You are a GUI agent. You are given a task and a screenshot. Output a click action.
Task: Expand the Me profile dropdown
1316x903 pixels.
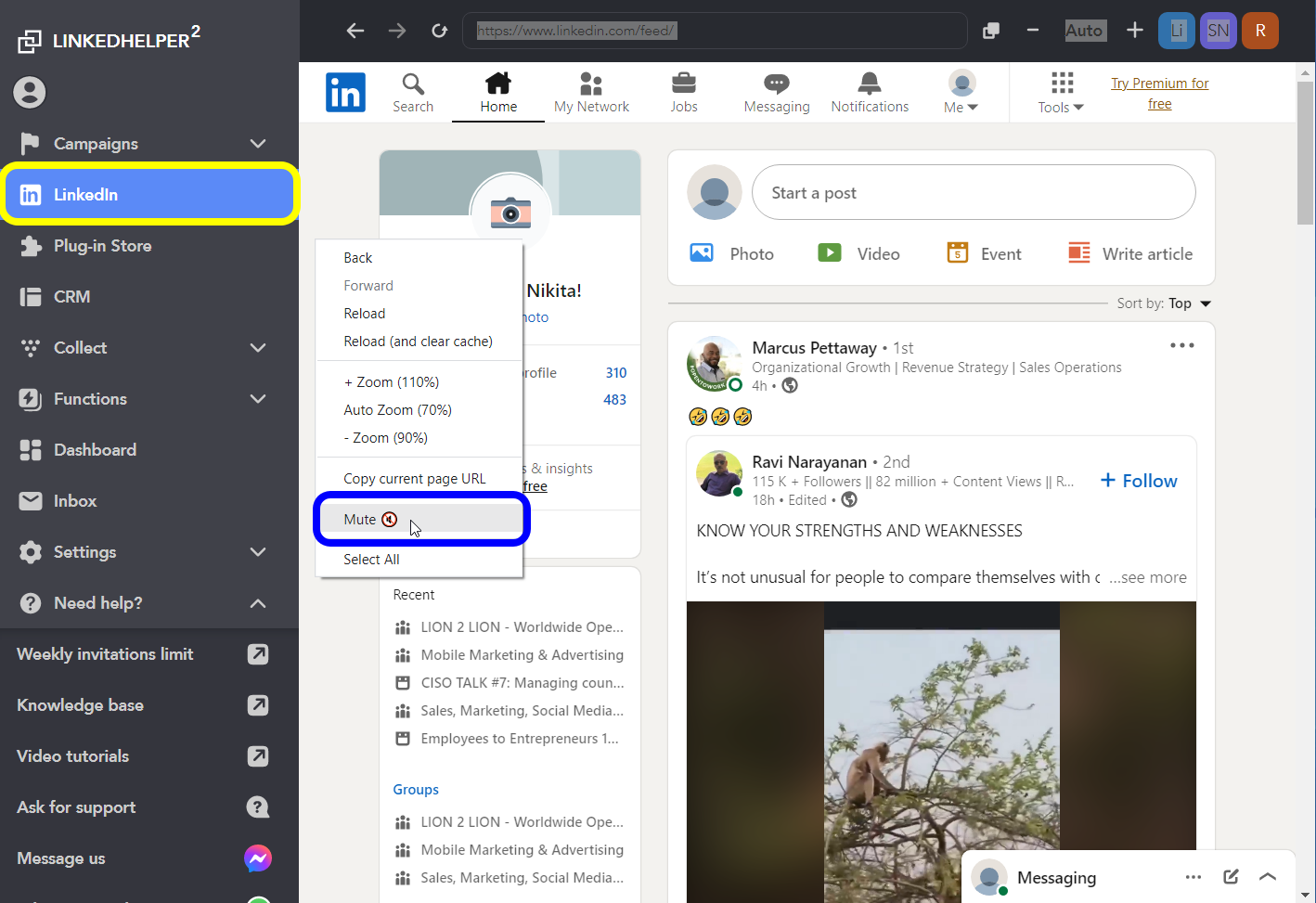click(x=961, y=93)
